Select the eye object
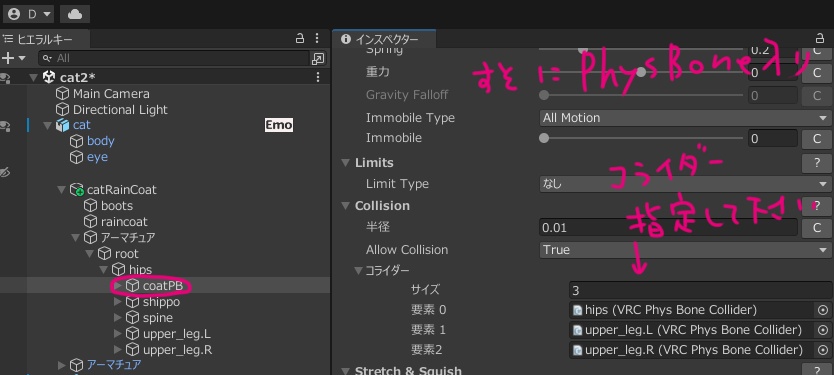This screenshot has height=375, width=834. 97,157
